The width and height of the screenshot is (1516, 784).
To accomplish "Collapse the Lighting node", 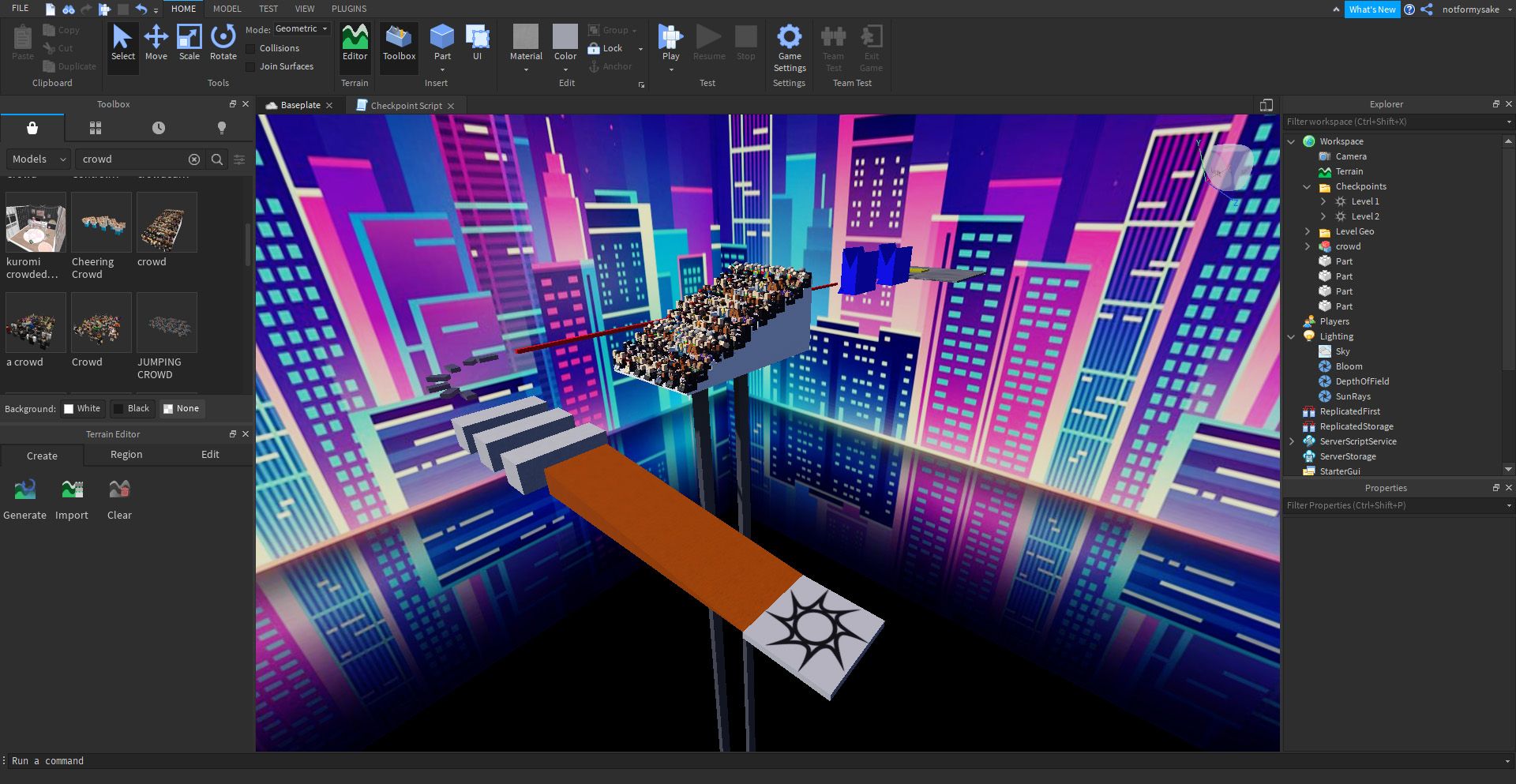I will pyautogui.click(x=1291, y=336).
